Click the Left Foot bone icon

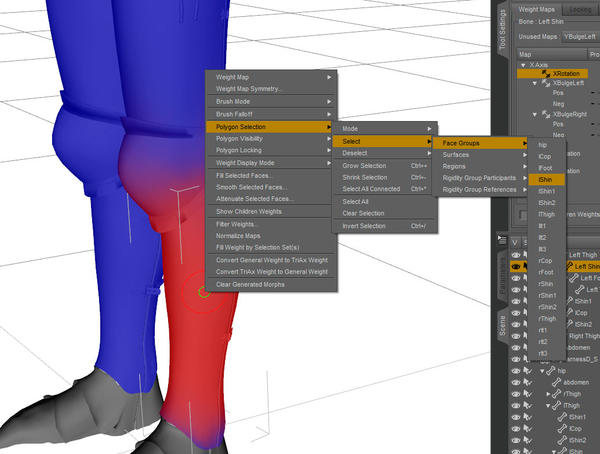(574, 278)
